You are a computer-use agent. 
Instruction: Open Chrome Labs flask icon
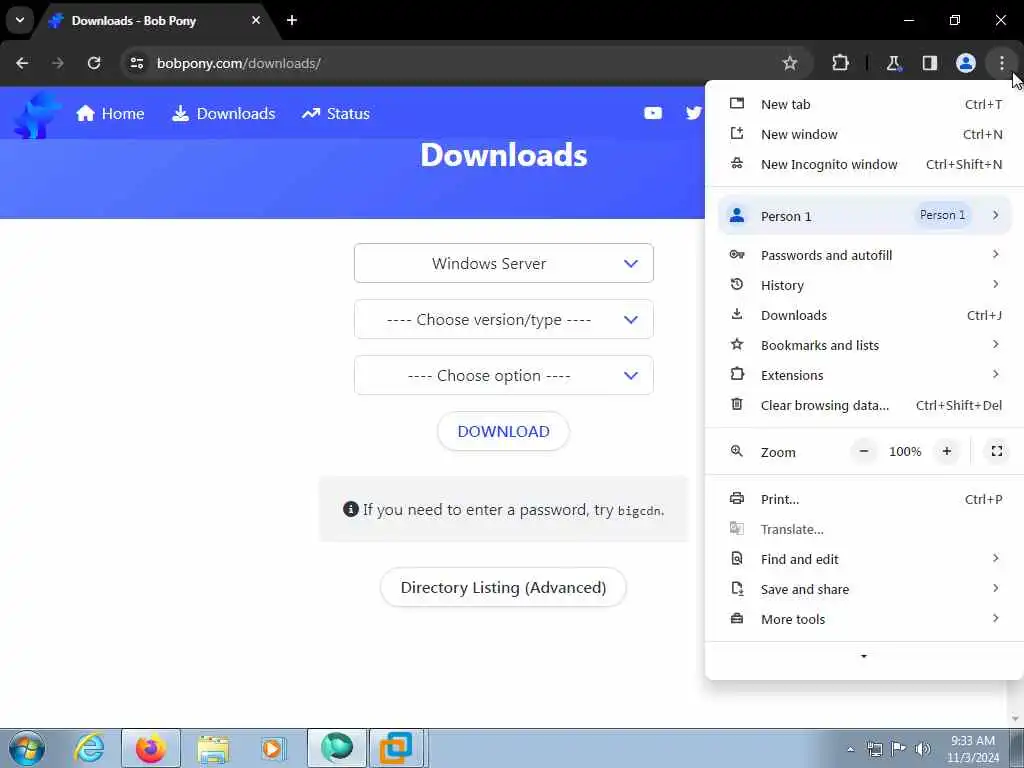click(893, 63)
